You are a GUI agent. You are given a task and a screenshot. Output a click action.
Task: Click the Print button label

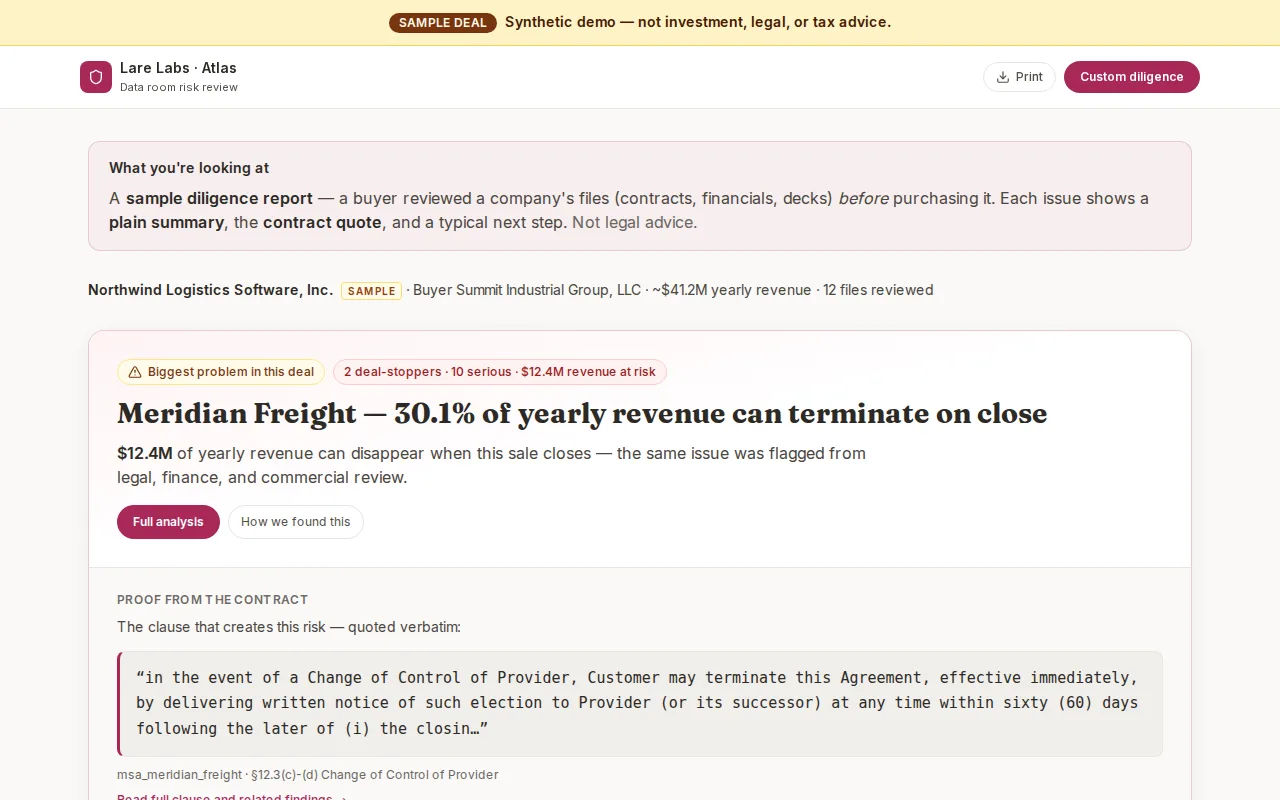point(1029,77)
